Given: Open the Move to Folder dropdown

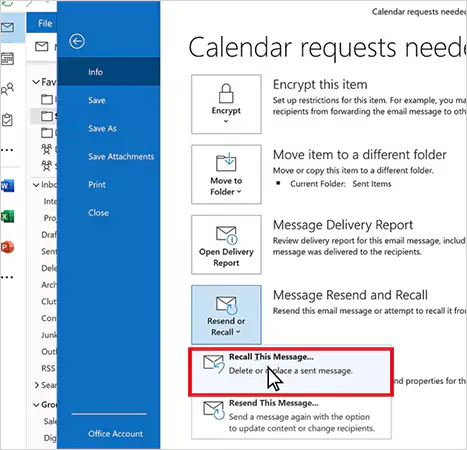Looking at the screenshot, I should tap(226, 174).
